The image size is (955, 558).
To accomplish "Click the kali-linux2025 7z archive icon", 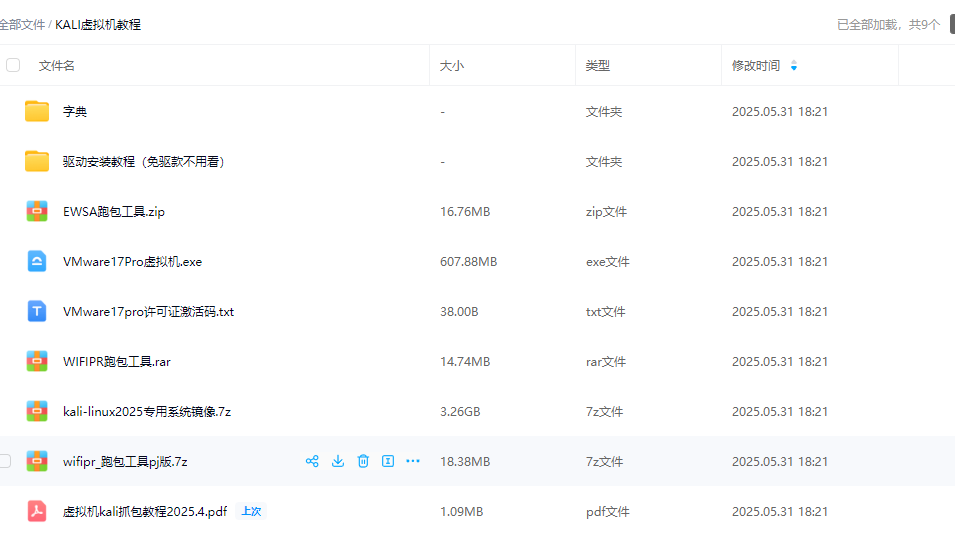I will [x=37, y=411].
